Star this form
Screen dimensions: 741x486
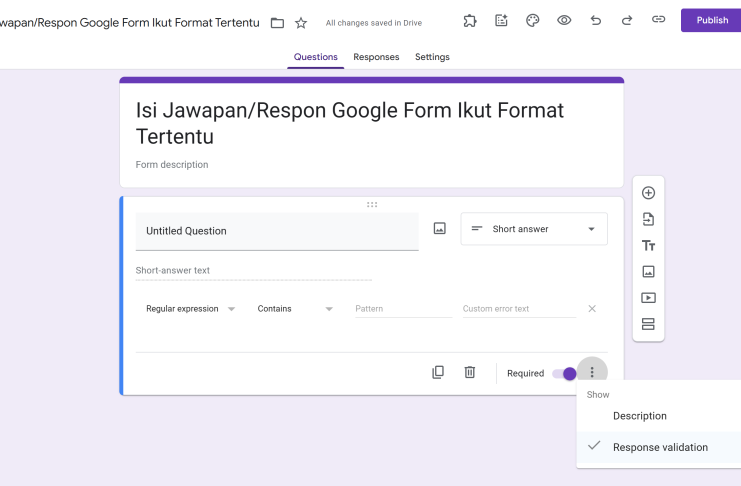point(301,23)
